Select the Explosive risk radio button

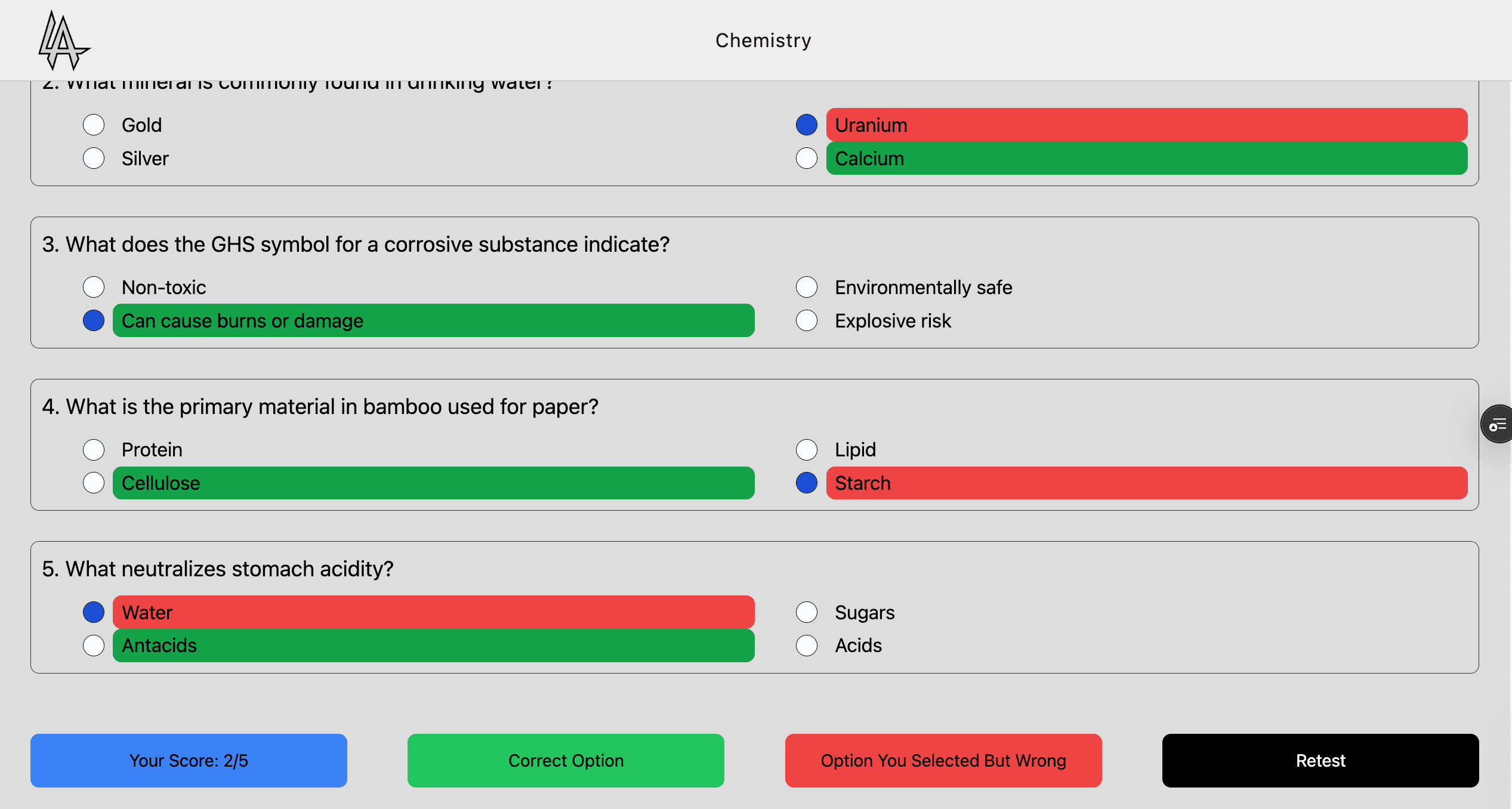pos(806,320)
